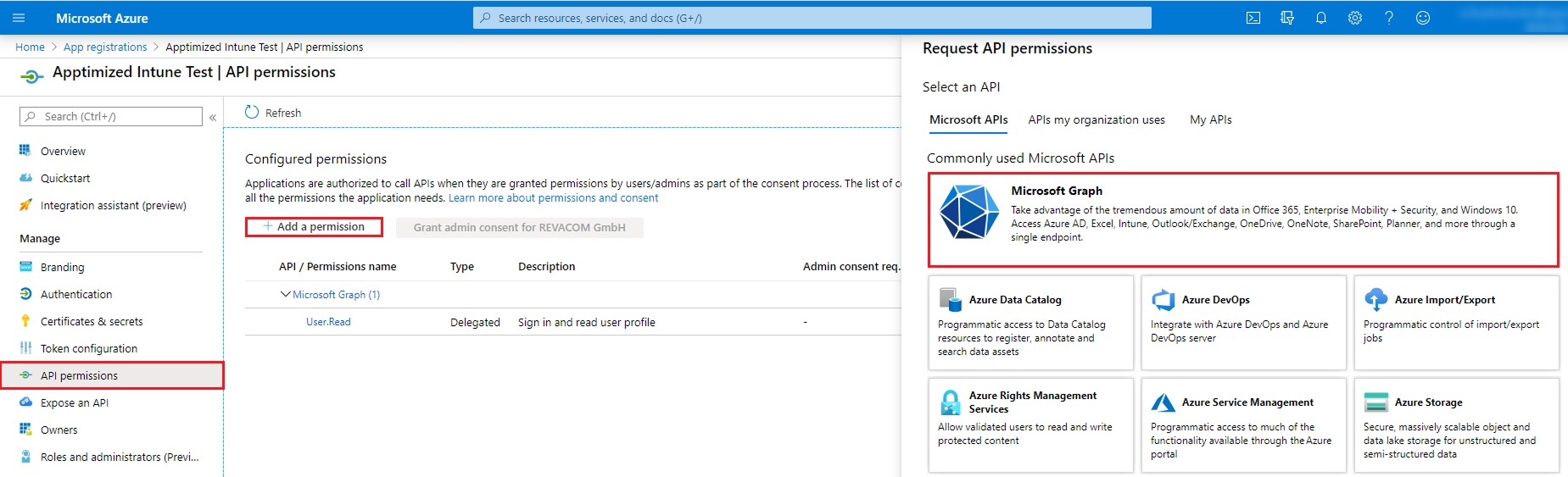The height and width of the screenshot is (477, 1568).
Task: Switch to My APIs tab
Action: tap(1210, 119)
